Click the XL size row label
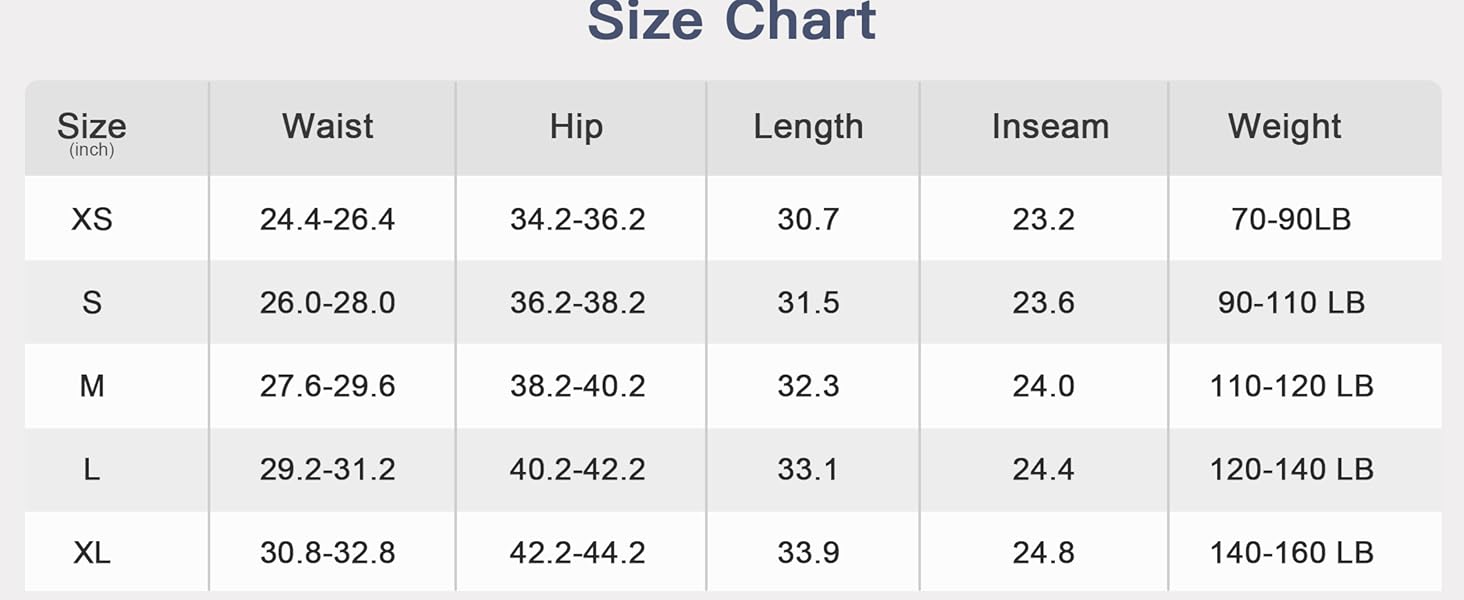Screen dimensions: 1464x600 click(x=92, y=552)
